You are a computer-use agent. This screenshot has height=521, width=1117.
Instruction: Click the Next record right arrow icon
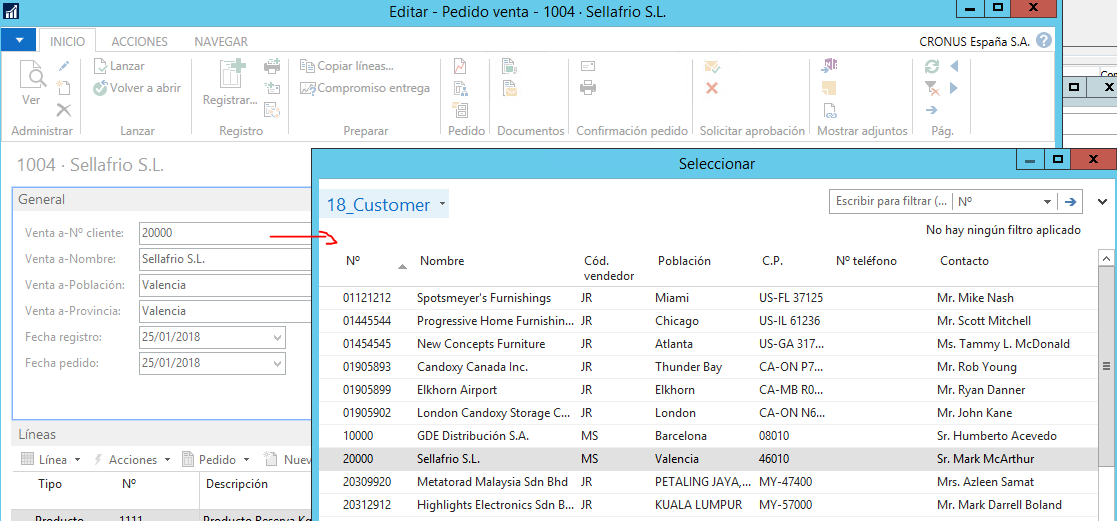tap(955, 88)
